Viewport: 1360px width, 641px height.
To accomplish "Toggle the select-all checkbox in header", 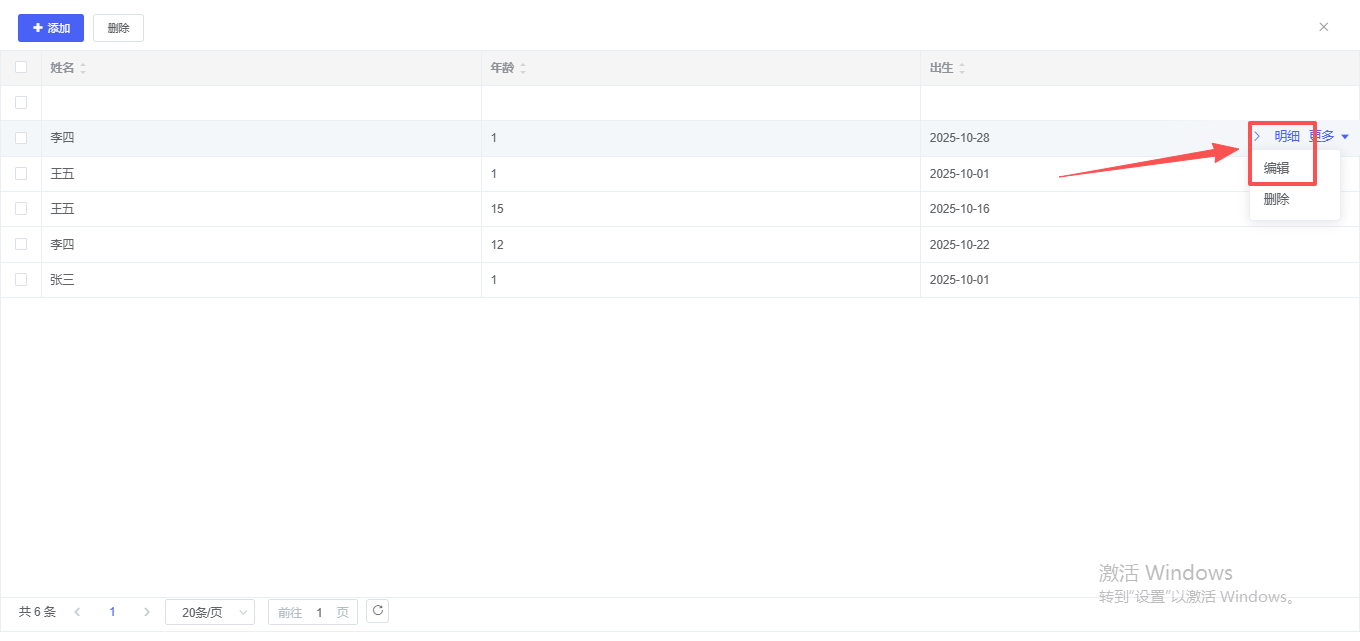I will (x=21, y=68).
